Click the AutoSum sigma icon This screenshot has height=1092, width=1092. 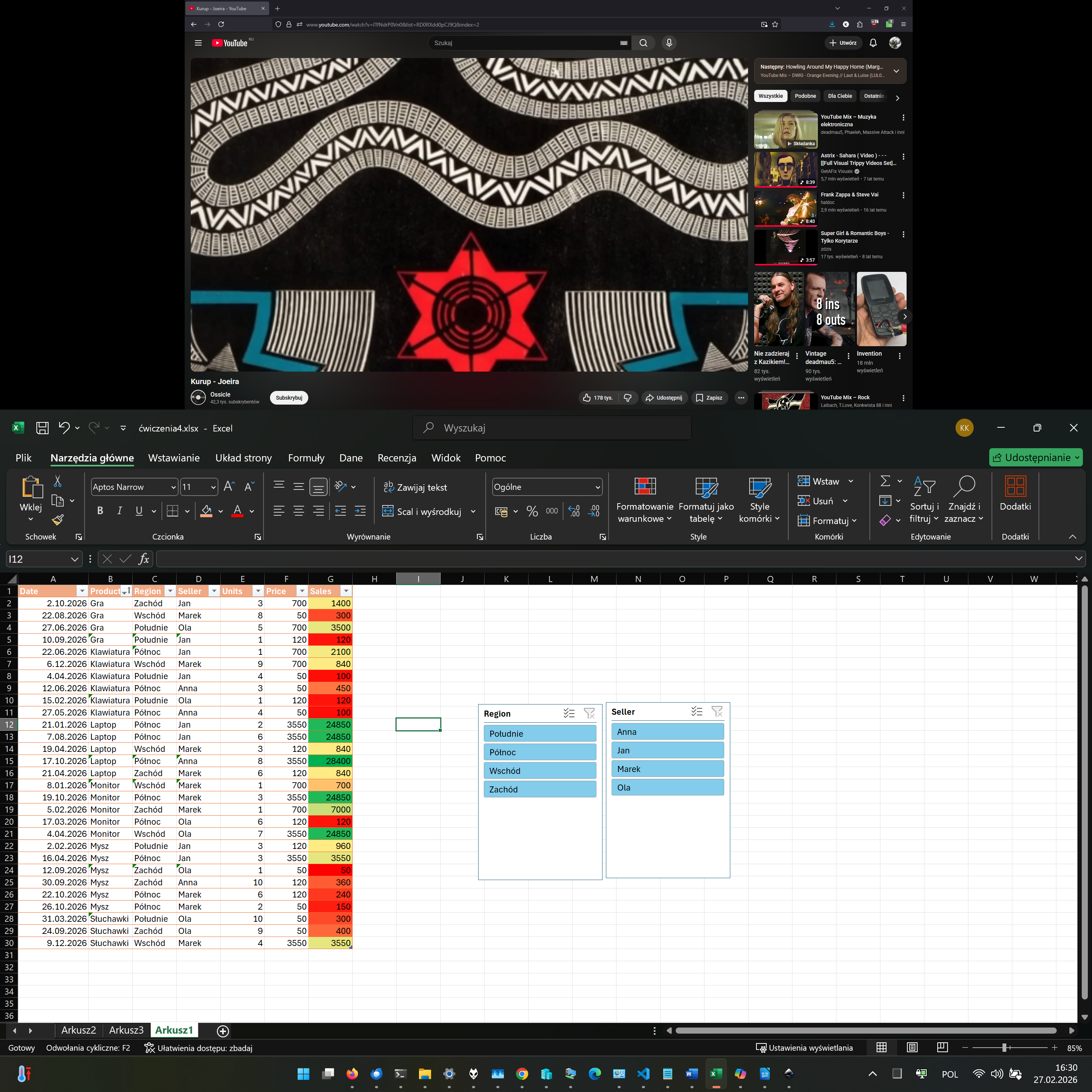point(885,481)
